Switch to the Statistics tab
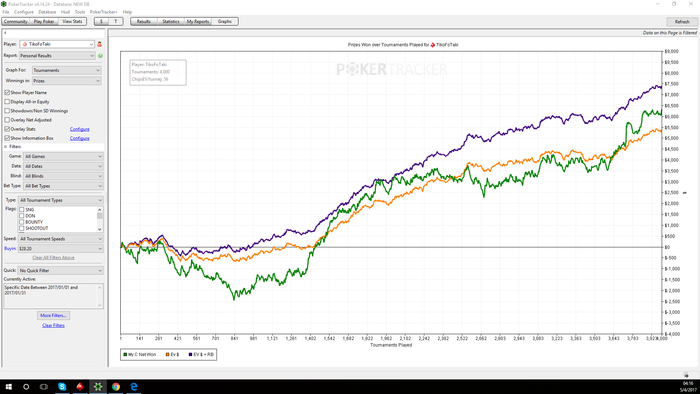The image size is (700, 394). [x=171, y=21]
